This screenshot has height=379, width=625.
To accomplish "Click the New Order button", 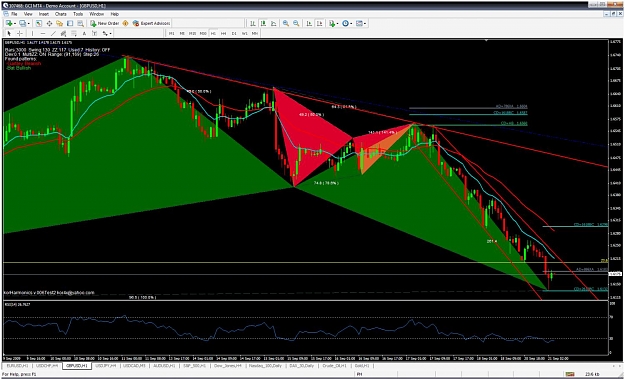I will point(104,23).
